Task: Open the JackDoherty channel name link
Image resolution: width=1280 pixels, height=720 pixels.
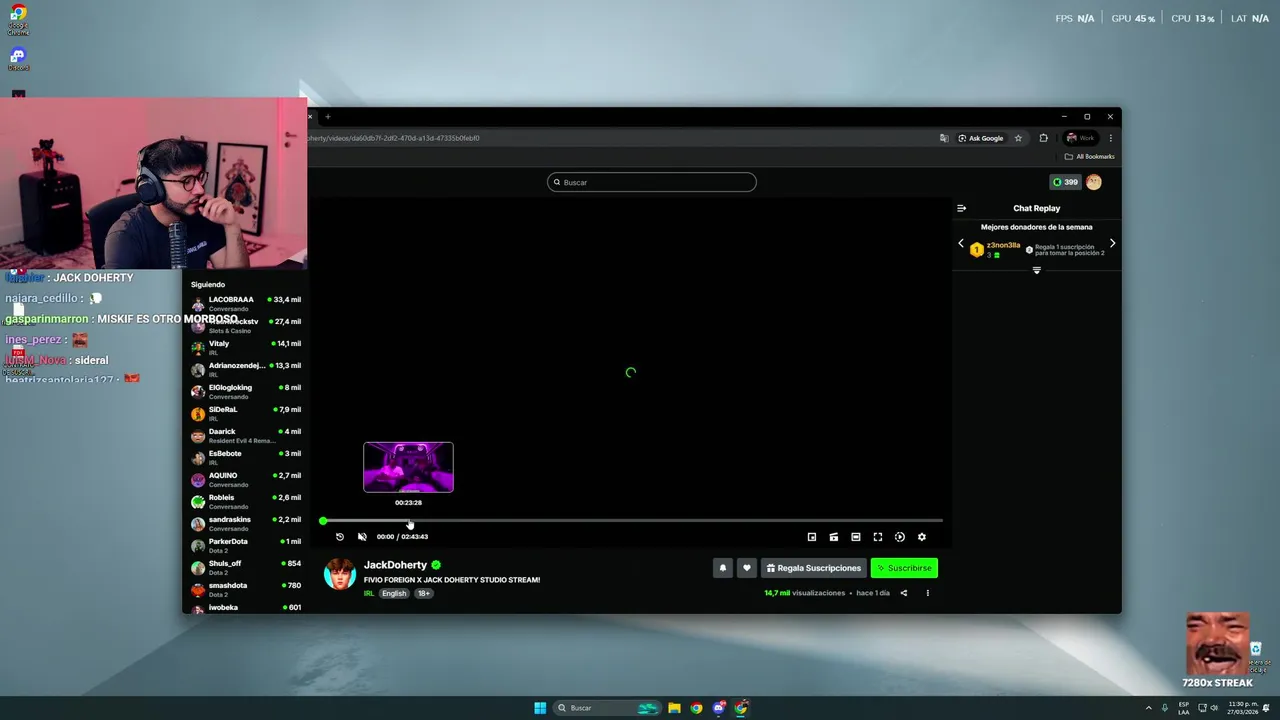Action: click(x=395, y=565)
